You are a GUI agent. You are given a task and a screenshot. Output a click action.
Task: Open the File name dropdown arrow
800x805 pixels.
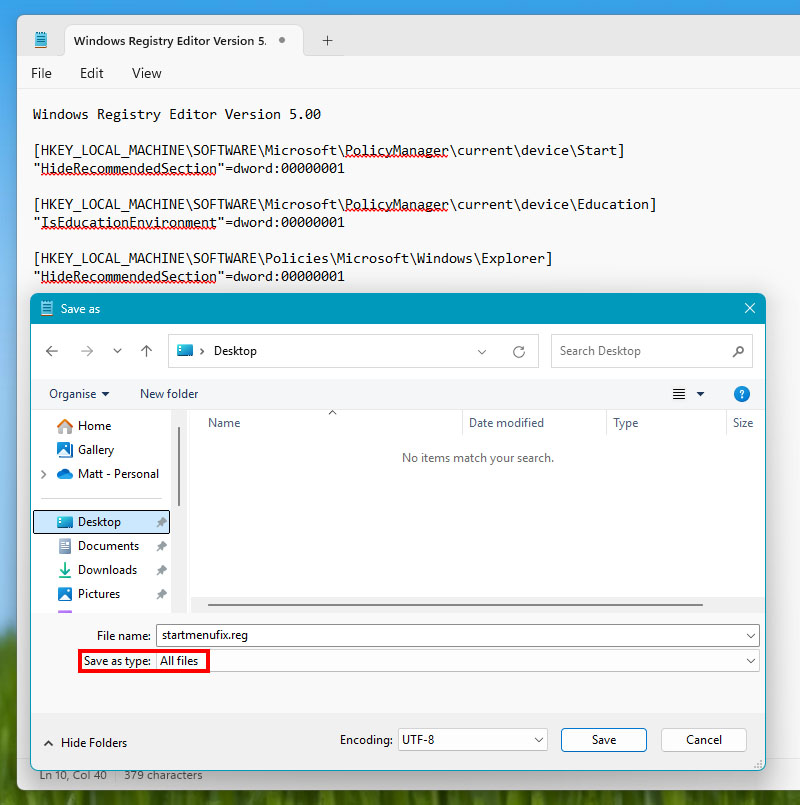750,636
